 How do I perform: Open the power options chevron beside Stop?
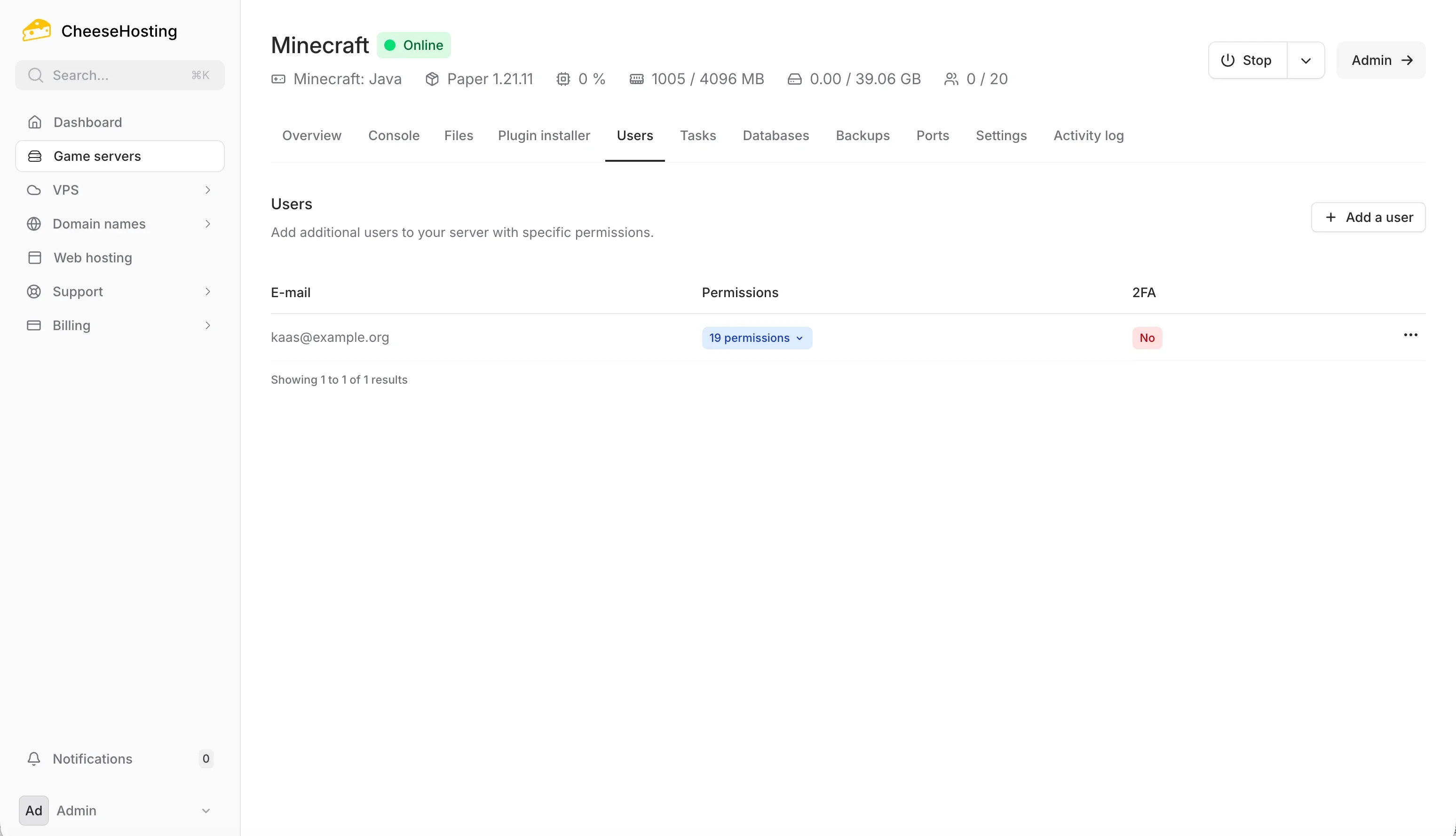click(1306, 60)
